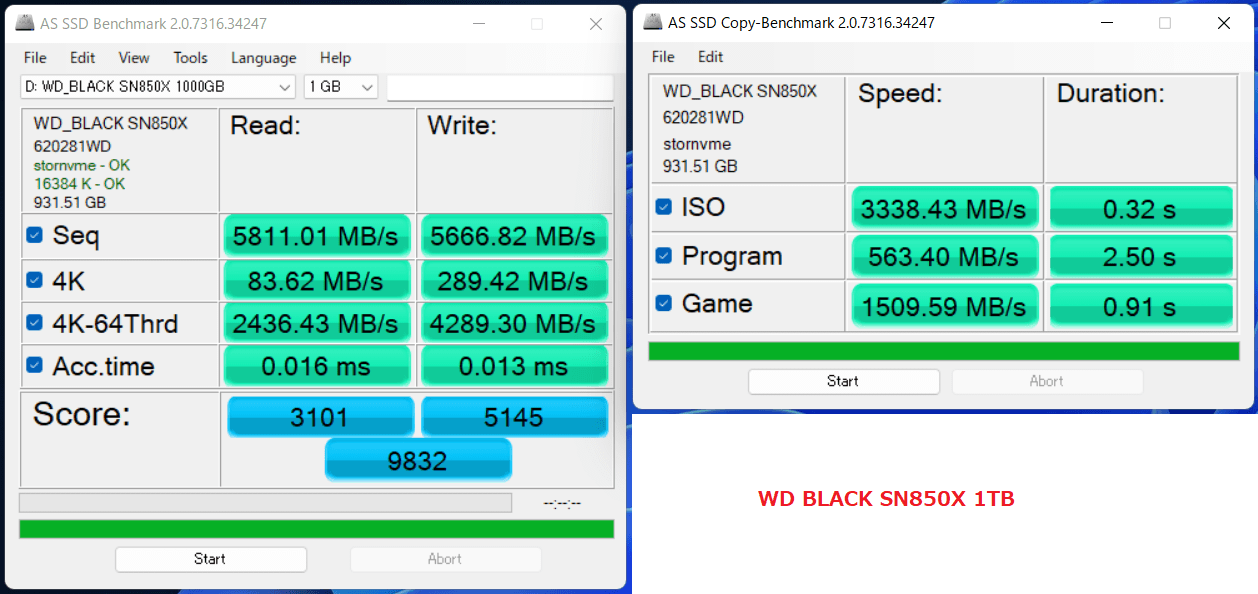
Task: Click the Game duration 0.91 s
Action: click(x=1140, y=304)
